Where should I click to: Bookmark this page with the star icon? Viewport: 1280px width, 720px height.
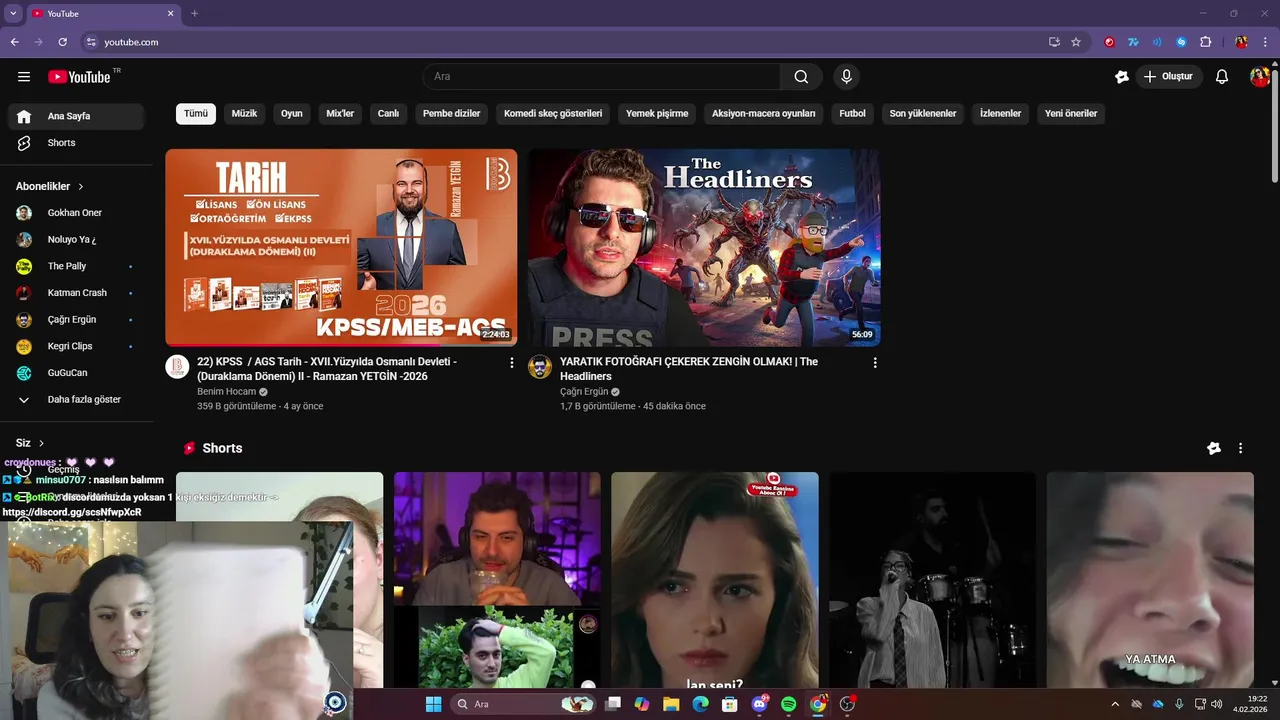tap(1076, 42)
